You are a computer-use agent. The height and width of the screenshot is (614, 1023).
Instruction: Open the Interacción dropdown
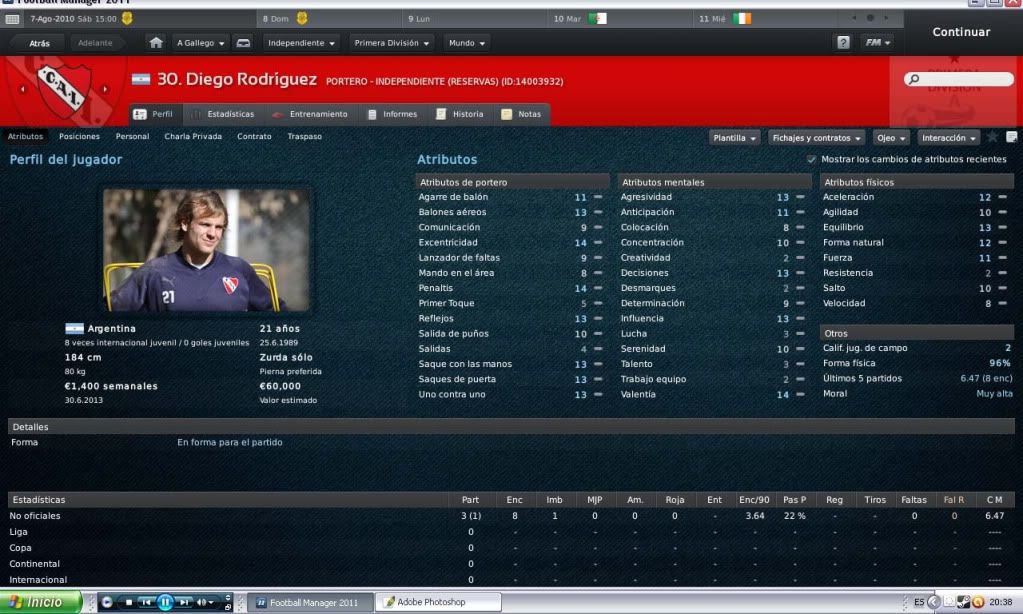(x=949, y=138)
